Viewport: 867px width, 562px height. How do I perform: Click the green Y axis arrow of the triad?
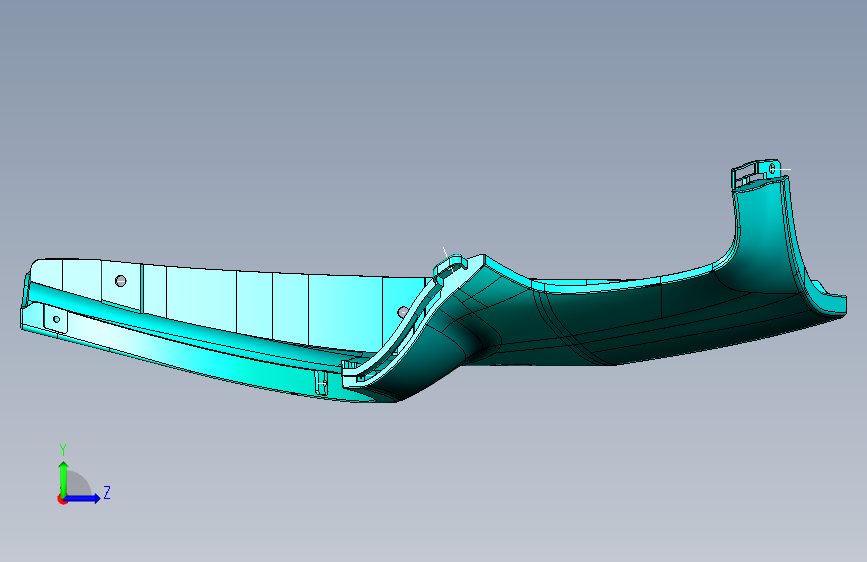[63, 478]
